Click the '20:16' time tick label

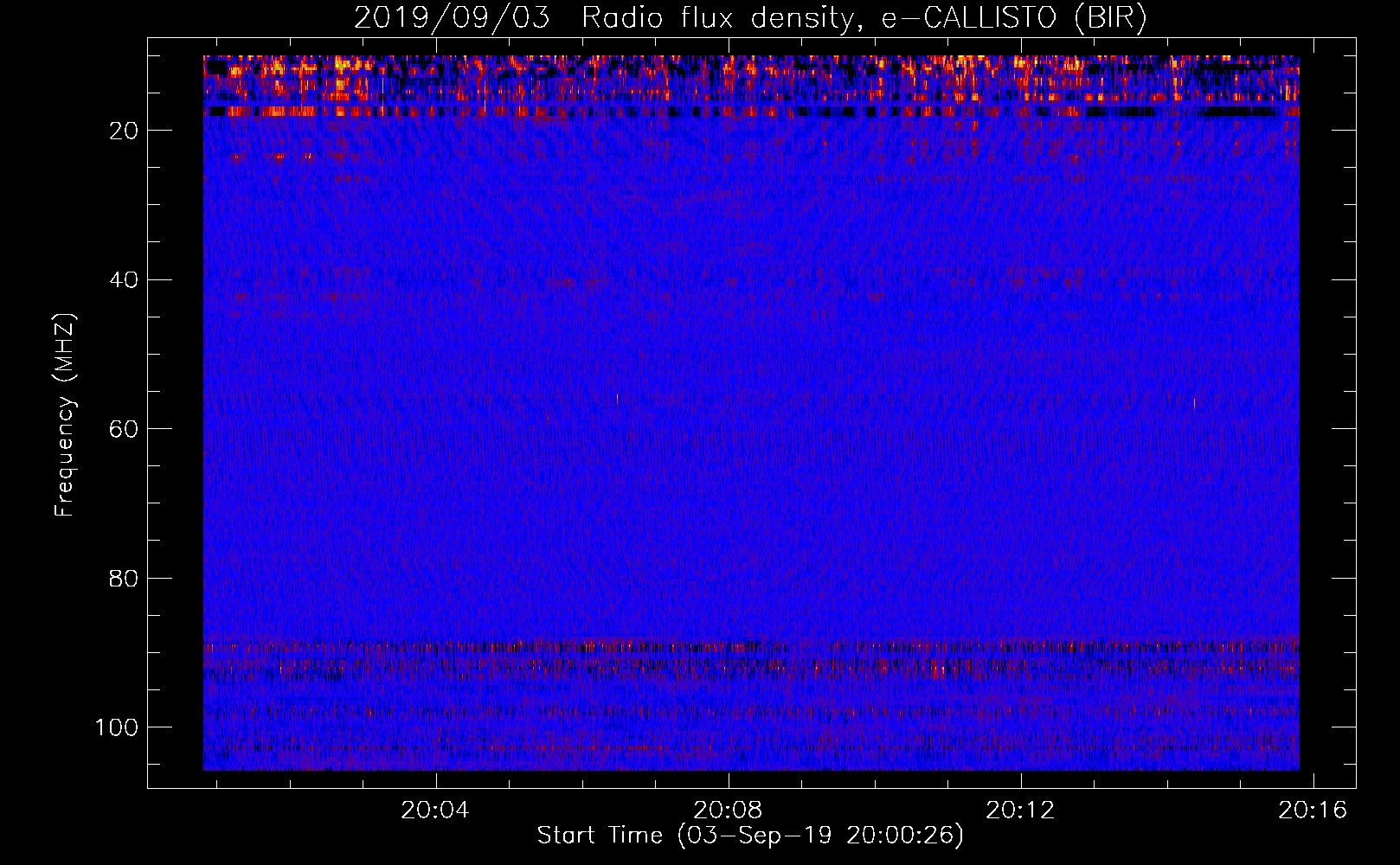pos(1313,810)
